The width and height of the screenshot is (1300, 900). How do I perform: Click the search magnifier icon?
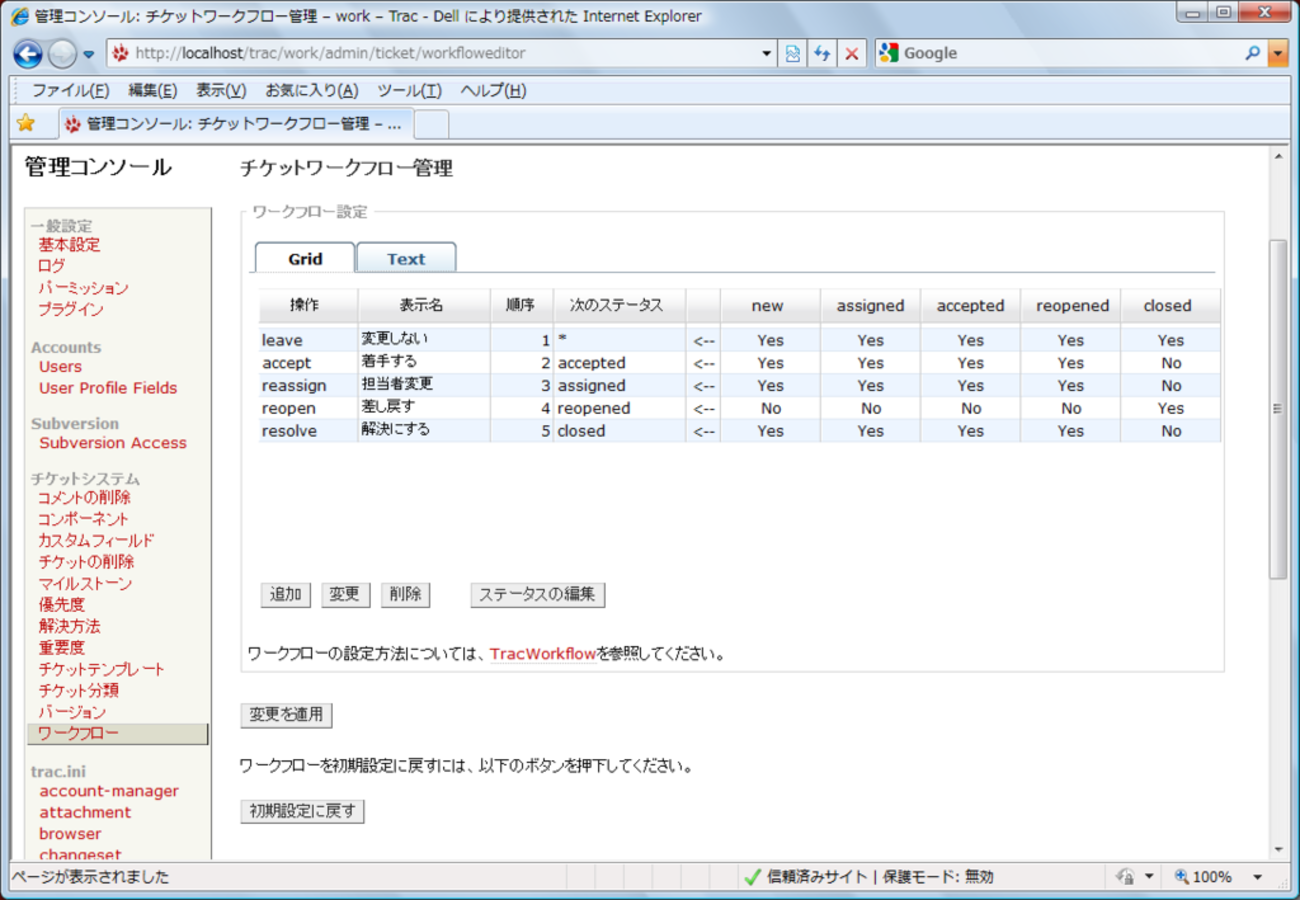(x=1252, y=54)
